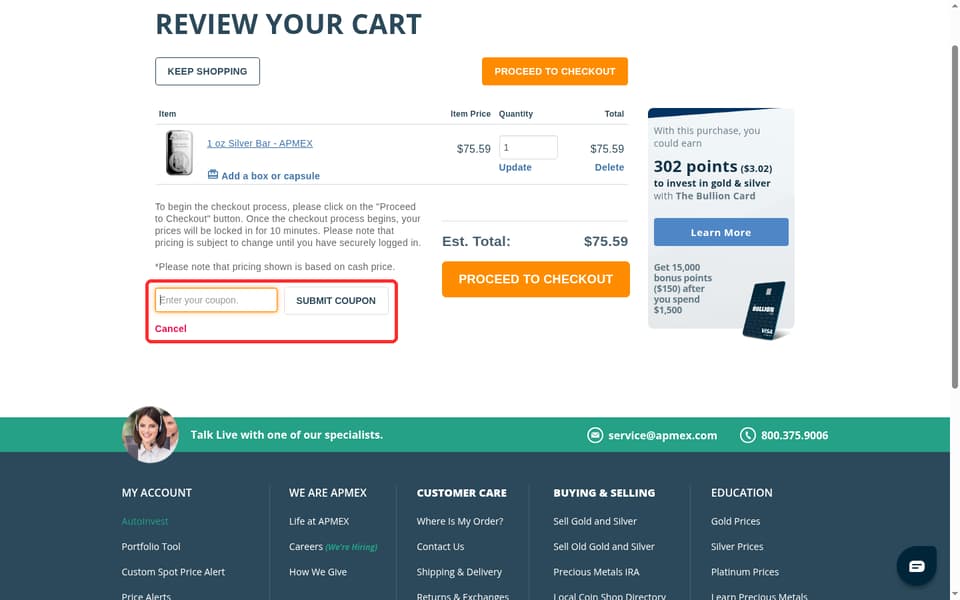Open the 1 oz Silver Bar - APMEX link
The width and height of the screenshot is (960, 600).
point(260,143)
